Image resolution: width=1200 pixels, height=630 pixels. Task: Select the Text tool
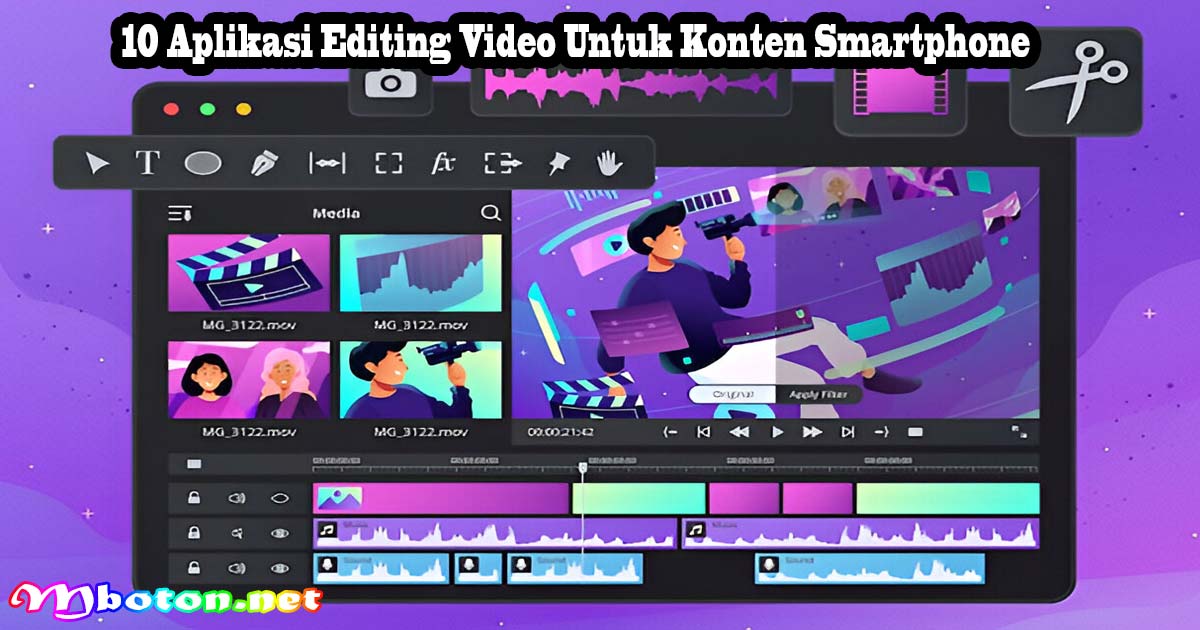(148, 163)
